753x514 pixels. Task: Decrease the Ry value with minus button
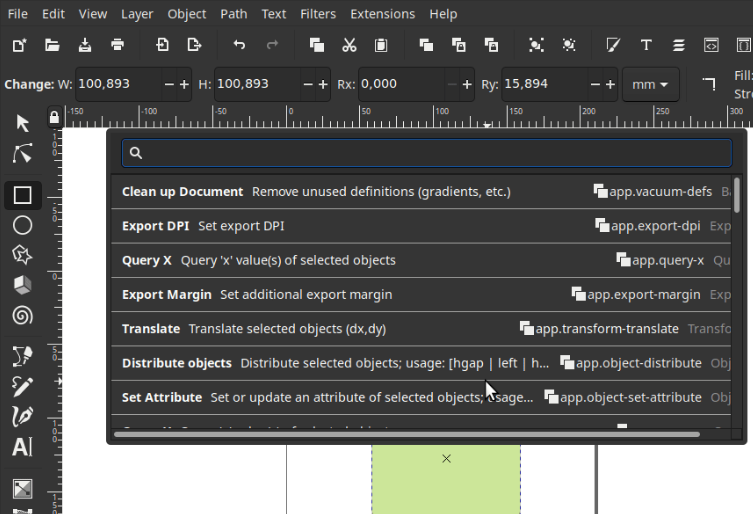tap(596, 85)
